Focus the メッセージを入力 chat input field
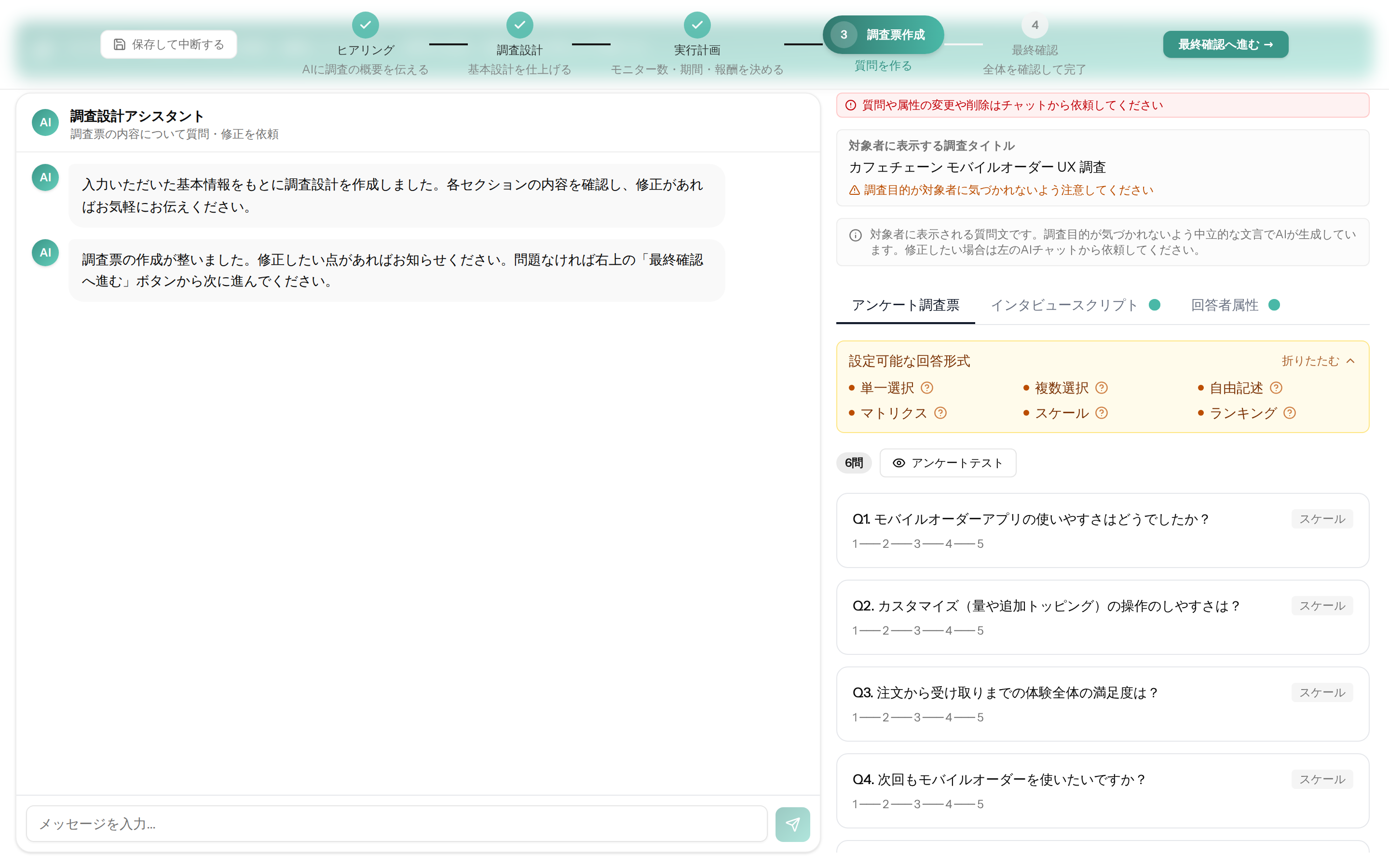The image size is (1389, 868). coord(396,824)
